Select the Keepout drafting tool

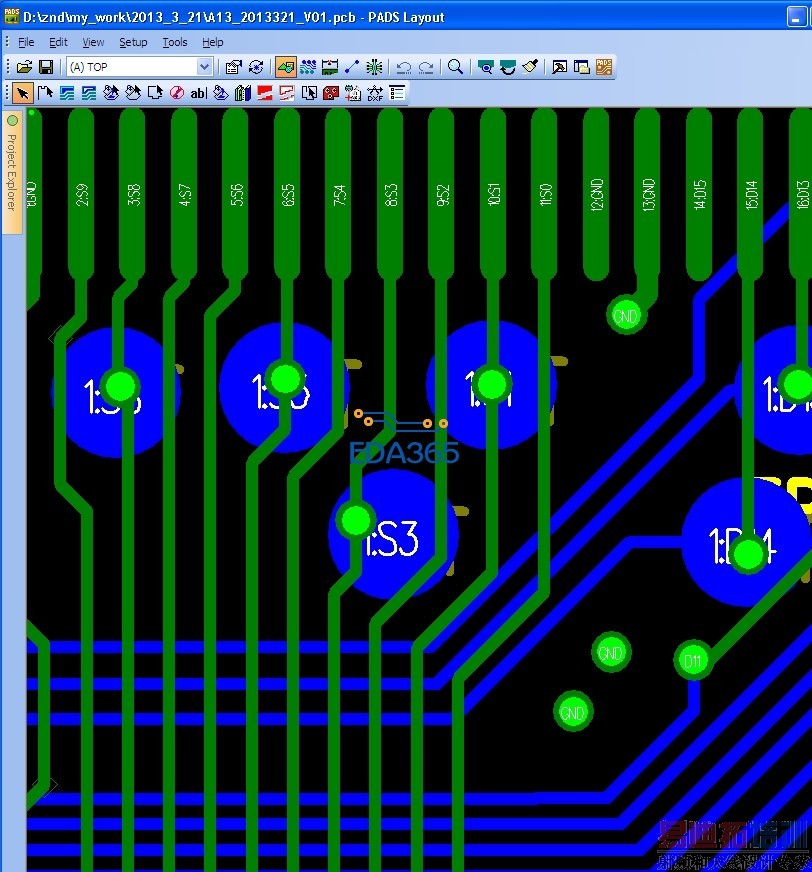pyautogui.click(x=177, y=93)
